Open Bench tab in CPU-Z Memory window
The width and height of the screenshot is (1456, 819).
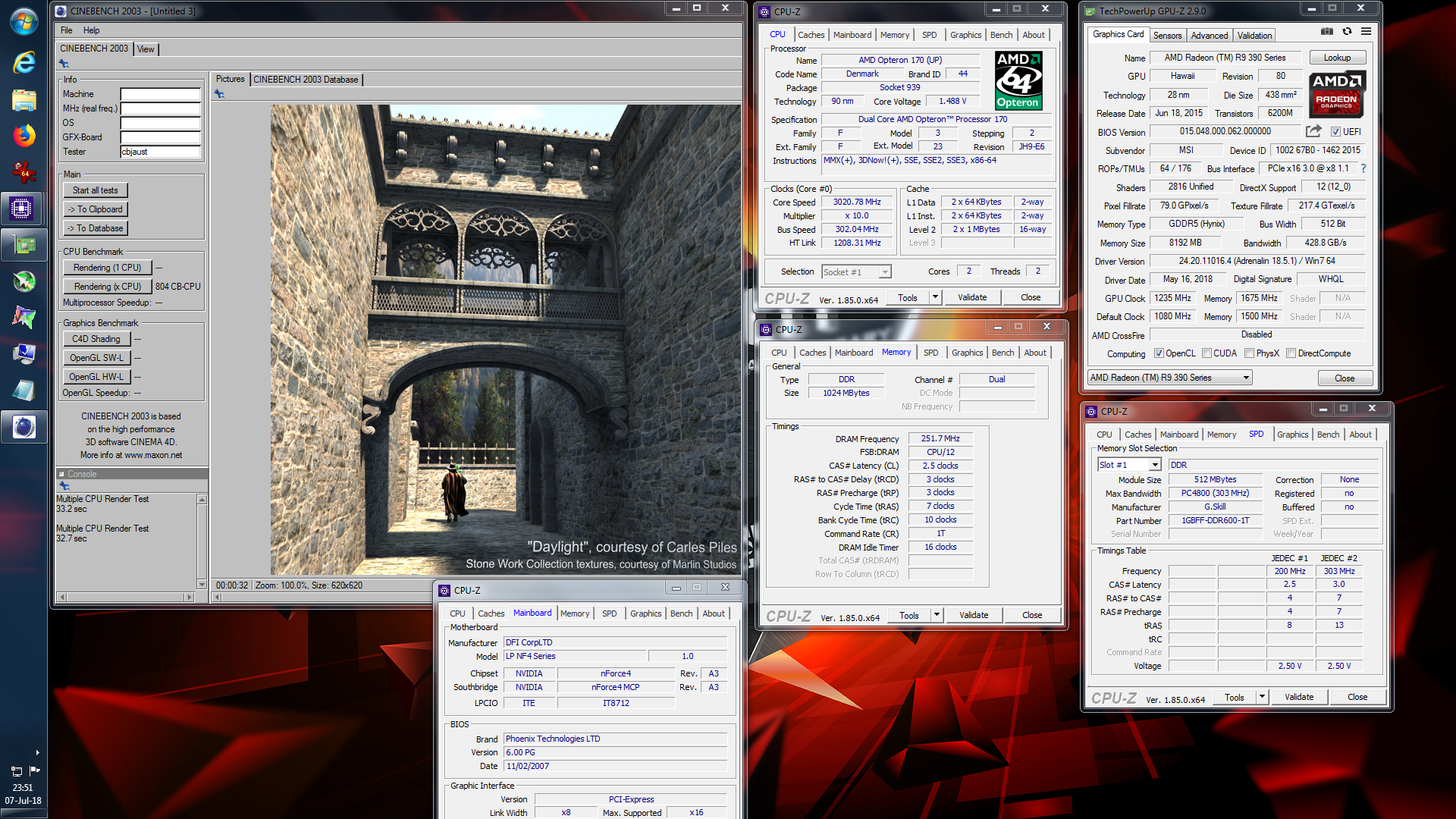click(1003, 353)
